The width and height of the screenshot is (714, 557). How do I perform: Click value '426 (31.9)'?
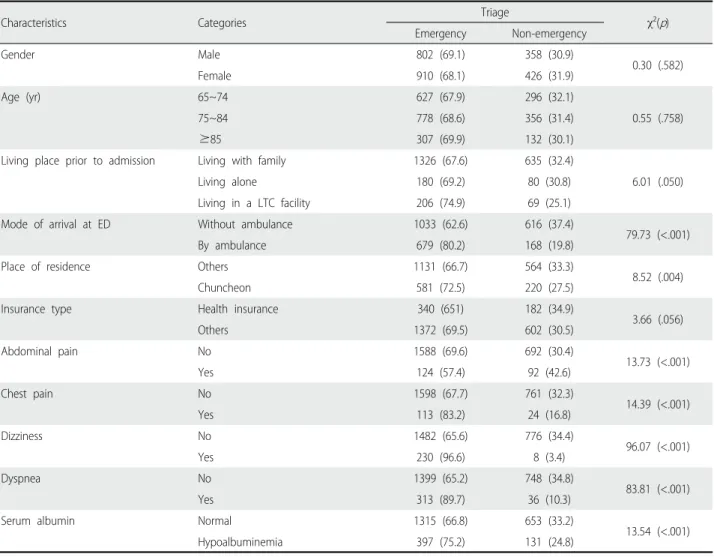tap(549, 76)
